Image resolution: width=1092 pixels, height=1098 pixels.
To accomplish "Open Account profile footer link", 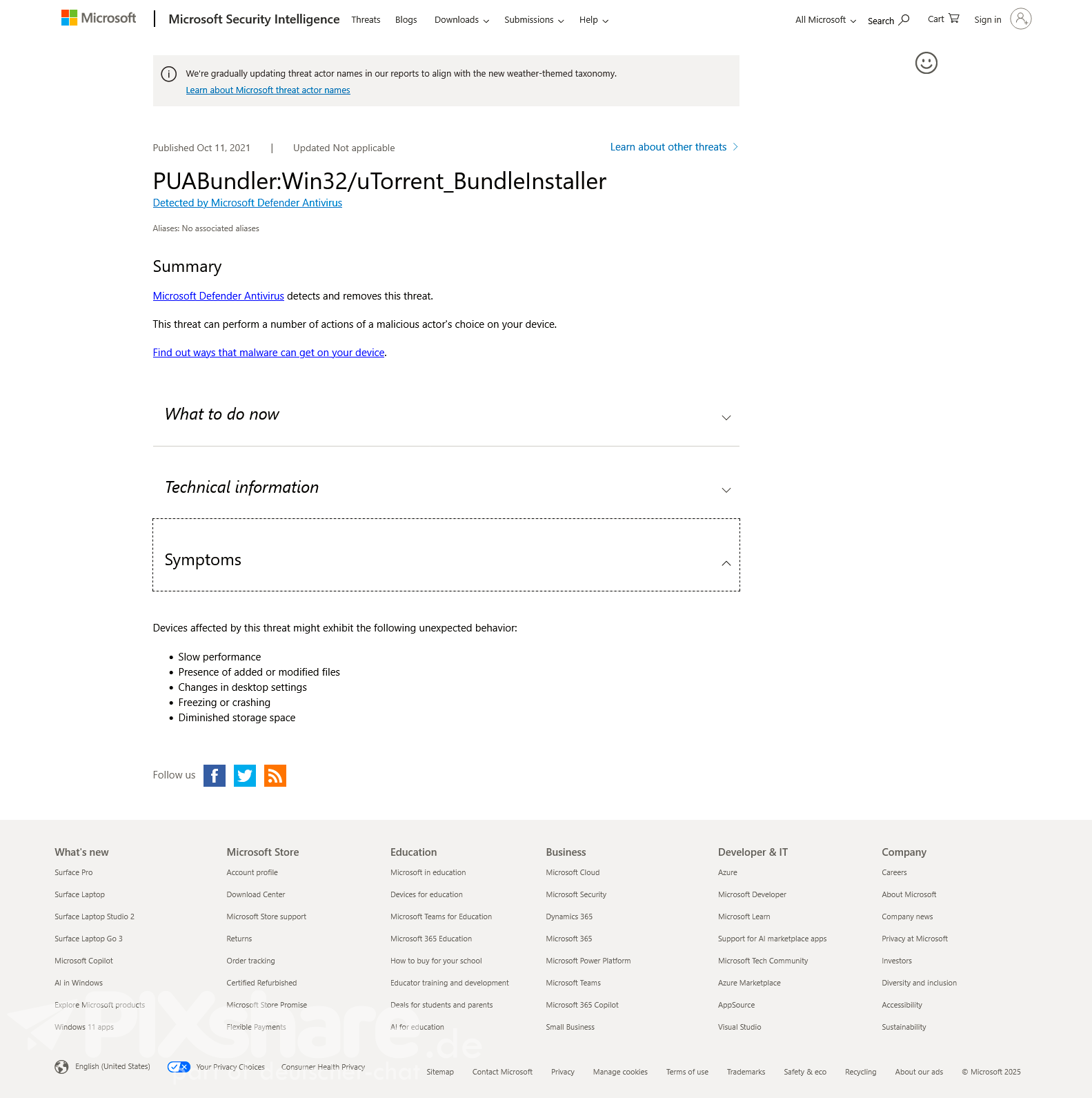I will [x=252, y=872].
